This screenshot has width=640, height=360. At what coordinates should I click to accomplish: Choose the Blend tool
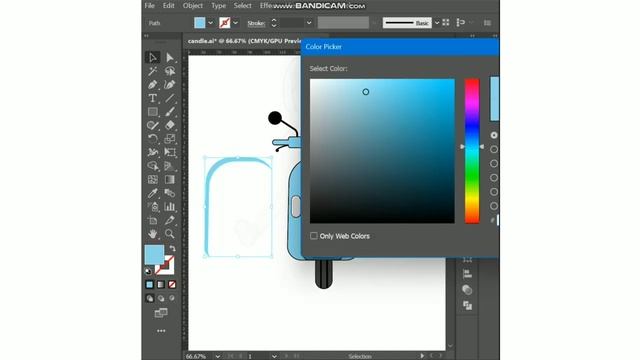pyautogui.click(x=170, y=193)
